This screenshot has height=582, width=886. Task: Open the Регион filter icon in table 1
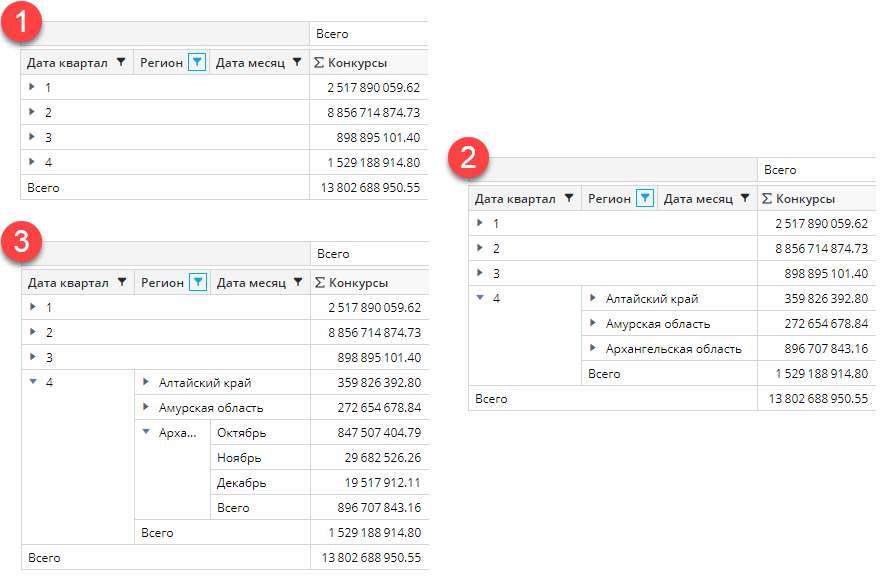click(197, 62)
